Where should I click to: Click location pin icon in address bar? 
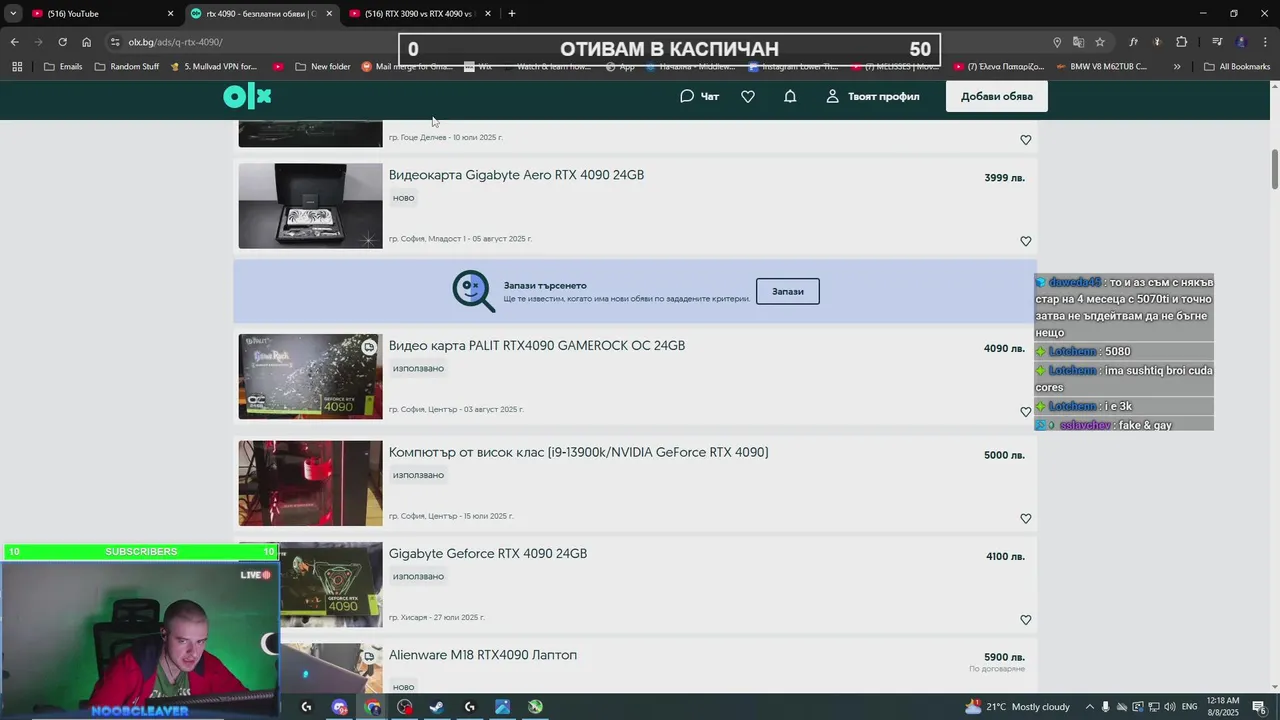pyautogui.click(x=1057, y=42)
